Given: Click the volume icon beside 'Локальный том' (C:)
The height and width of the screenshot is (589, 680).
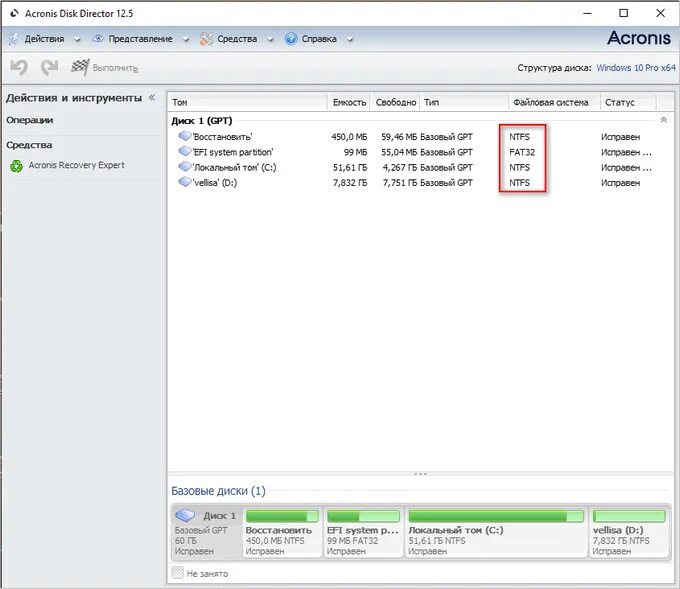Looking at the screenshot, I should click(185, 167).
